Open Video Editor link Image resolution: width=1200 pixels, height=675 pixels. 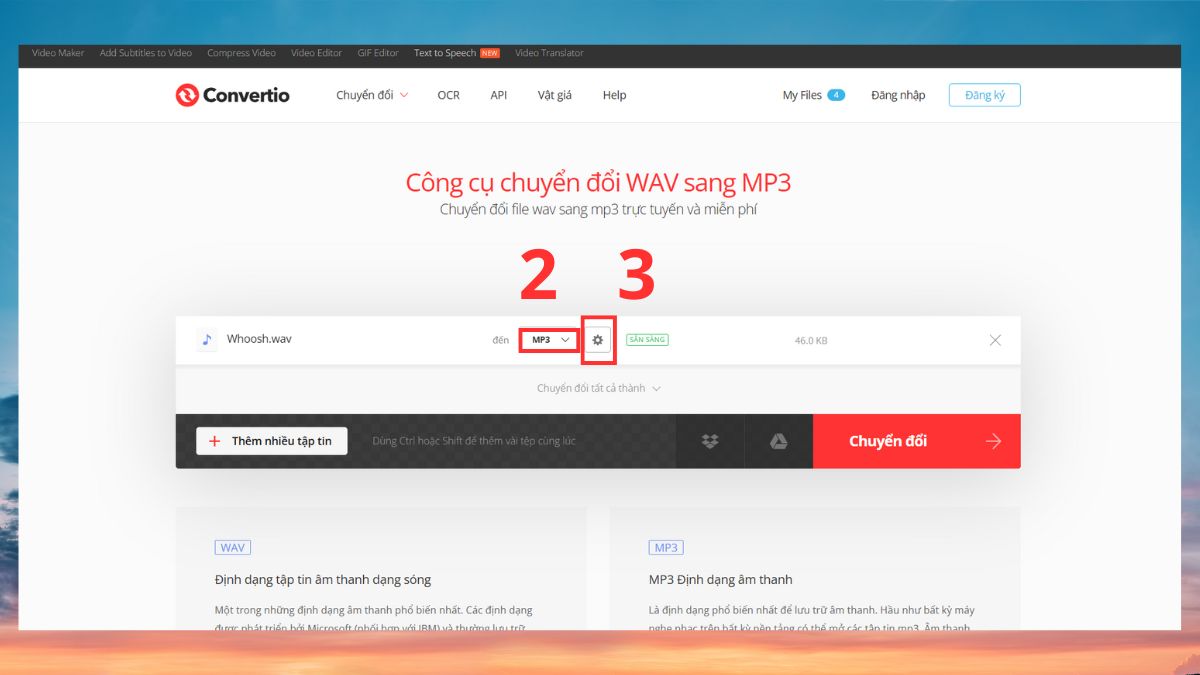tap(316, 53)
